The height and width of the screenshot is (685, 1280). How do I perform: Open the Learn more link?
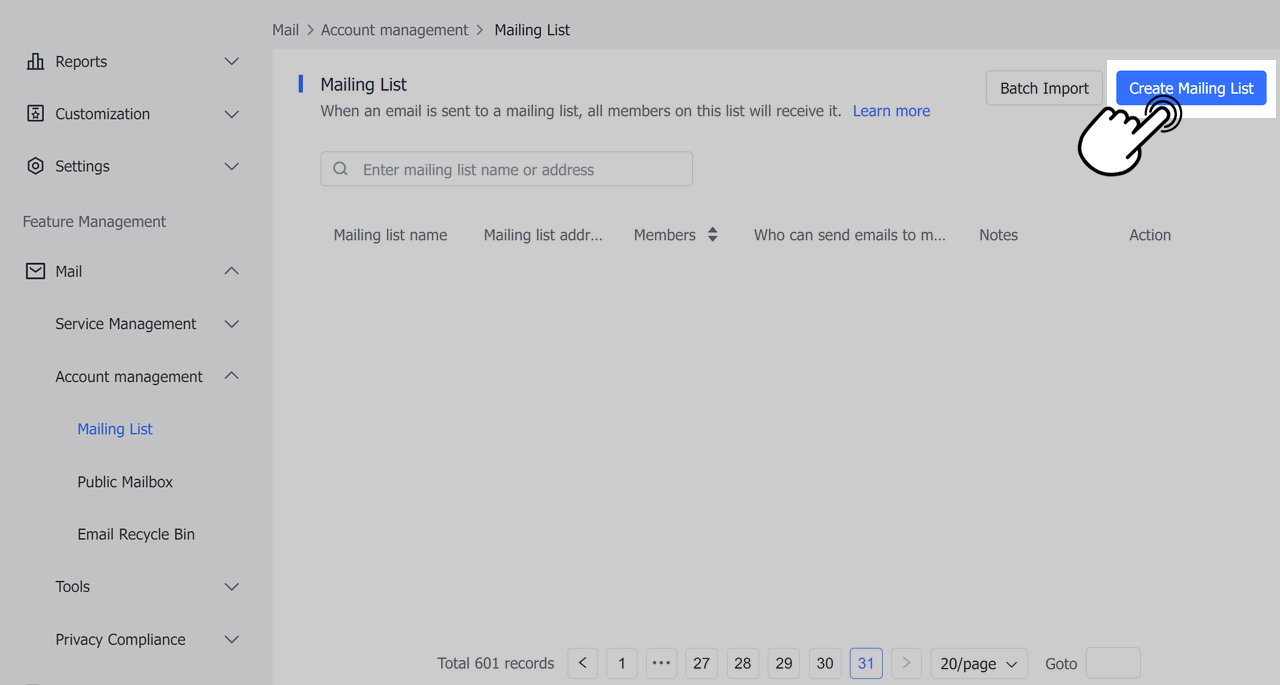(x=891, y=111)
